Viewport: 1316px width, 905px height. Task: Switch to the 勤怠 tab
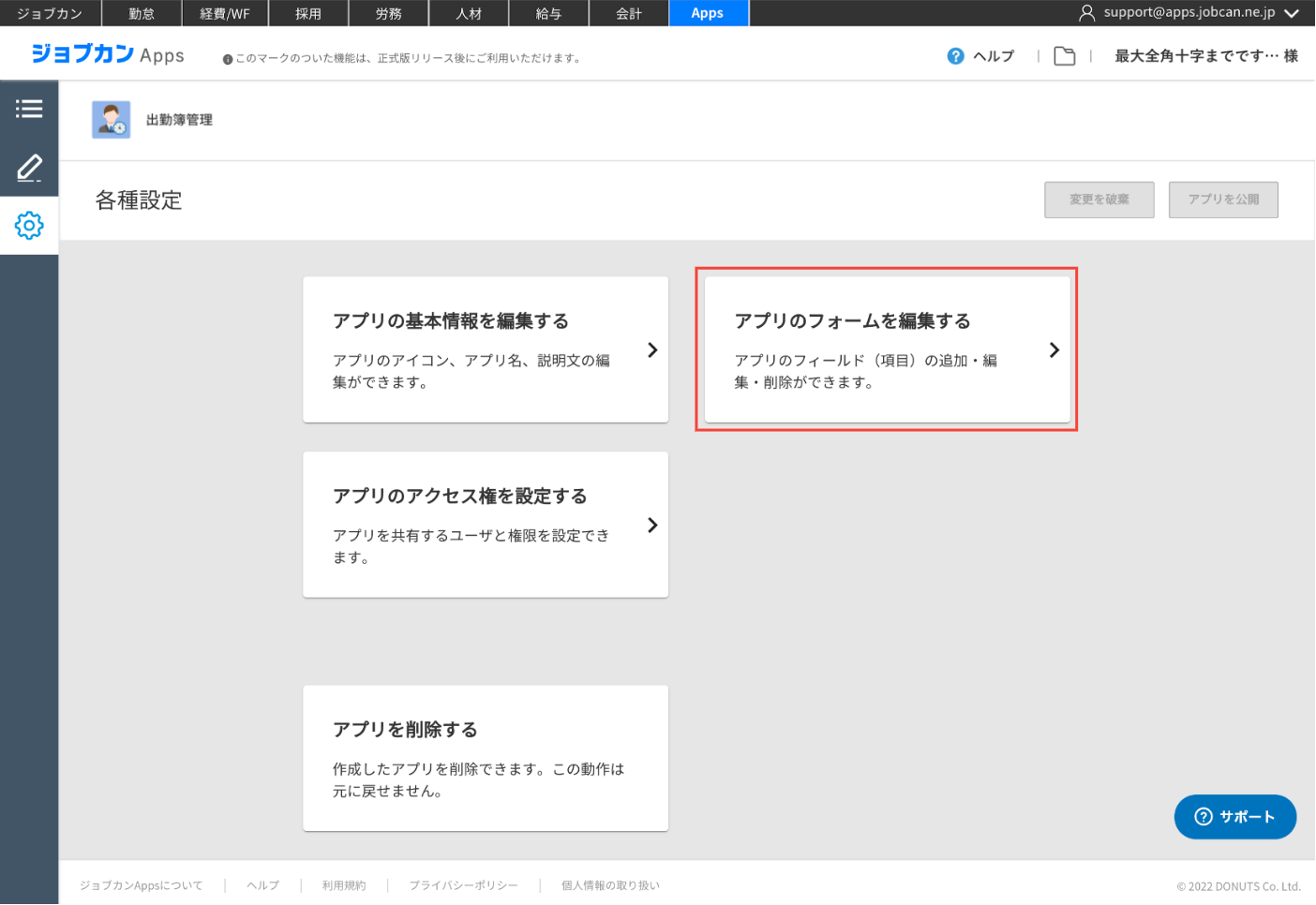tap(142, 13)
